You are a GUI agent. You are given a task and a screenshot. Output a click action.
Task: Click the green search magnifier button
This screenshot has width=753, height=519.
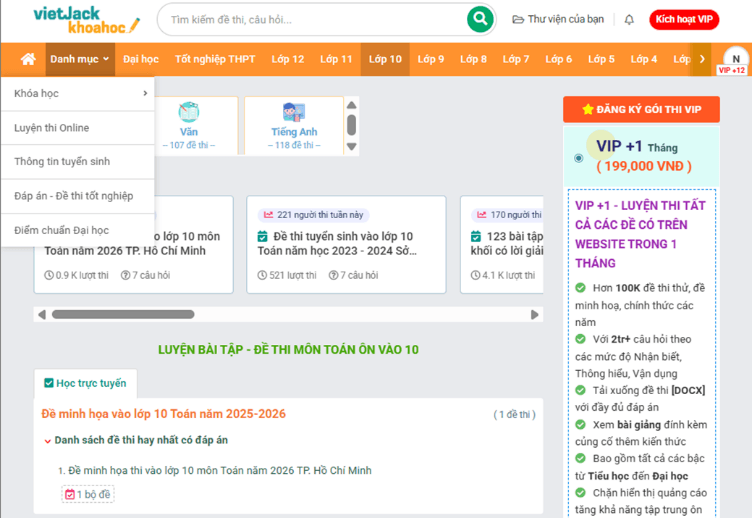pos(480,19)
